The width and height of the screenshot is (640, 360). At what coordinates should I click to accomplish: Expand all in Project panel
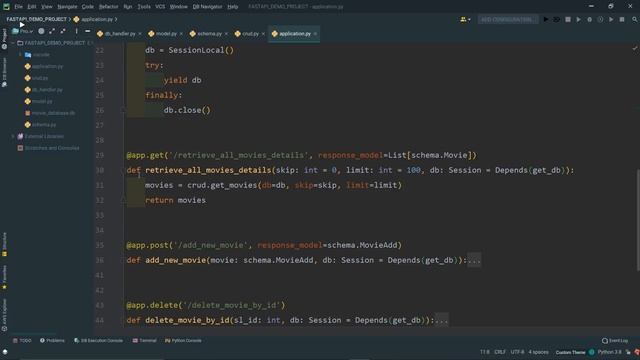point(52,31)
